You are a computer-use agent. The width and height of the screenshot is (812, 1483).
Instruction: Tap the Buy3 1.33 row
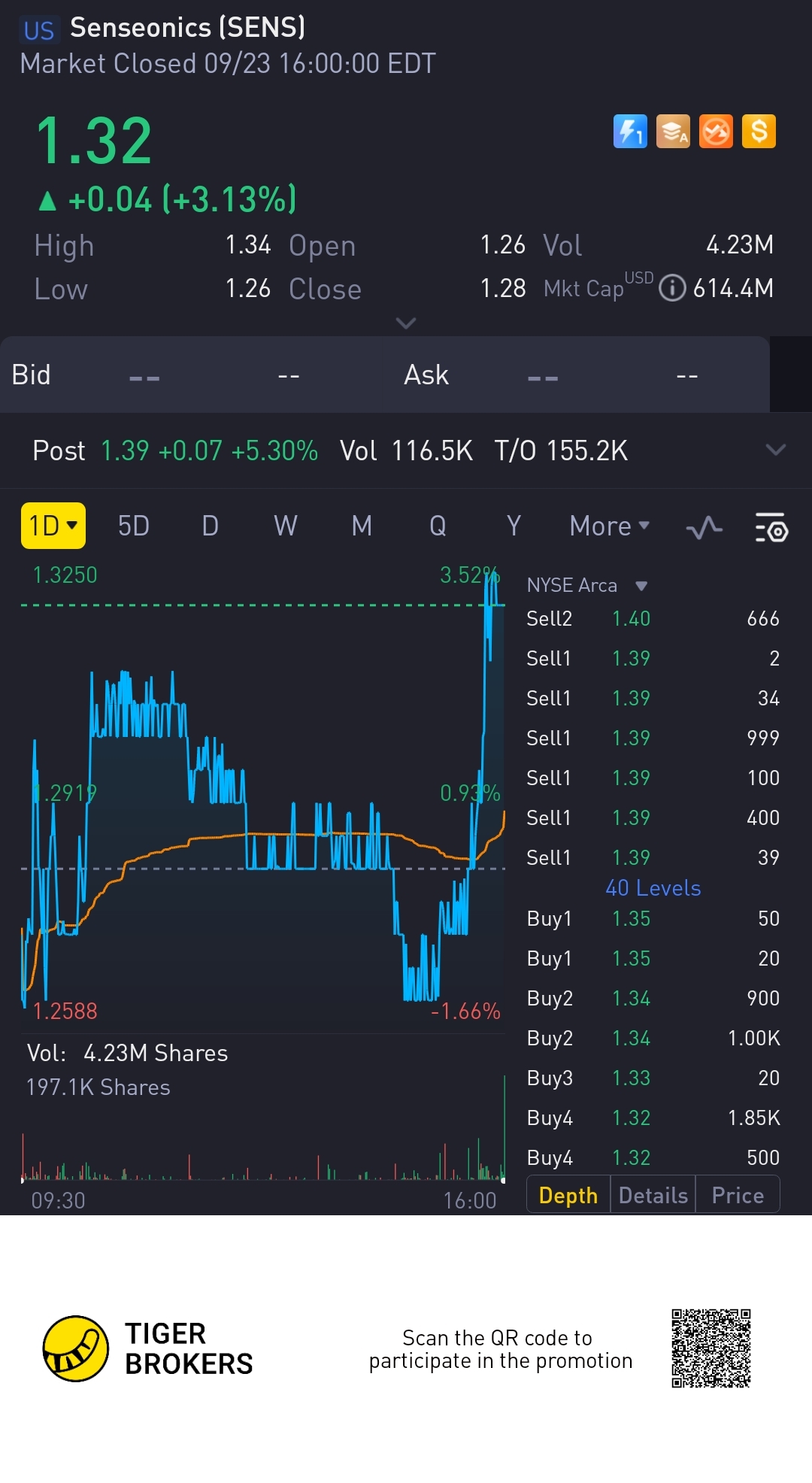[653, 1078]
